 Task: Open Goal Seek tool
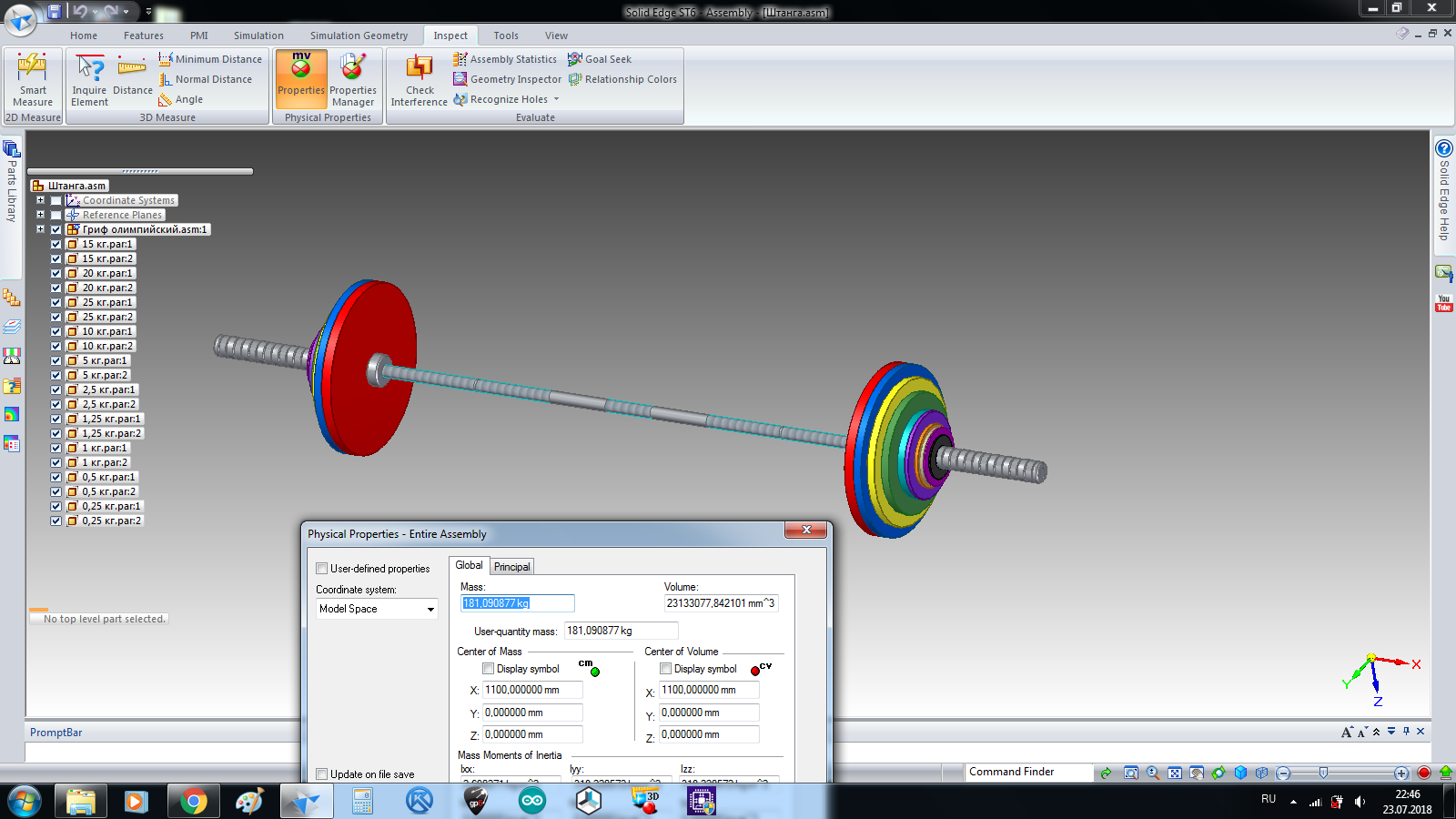pyautogui.click(x=600, y=59)
